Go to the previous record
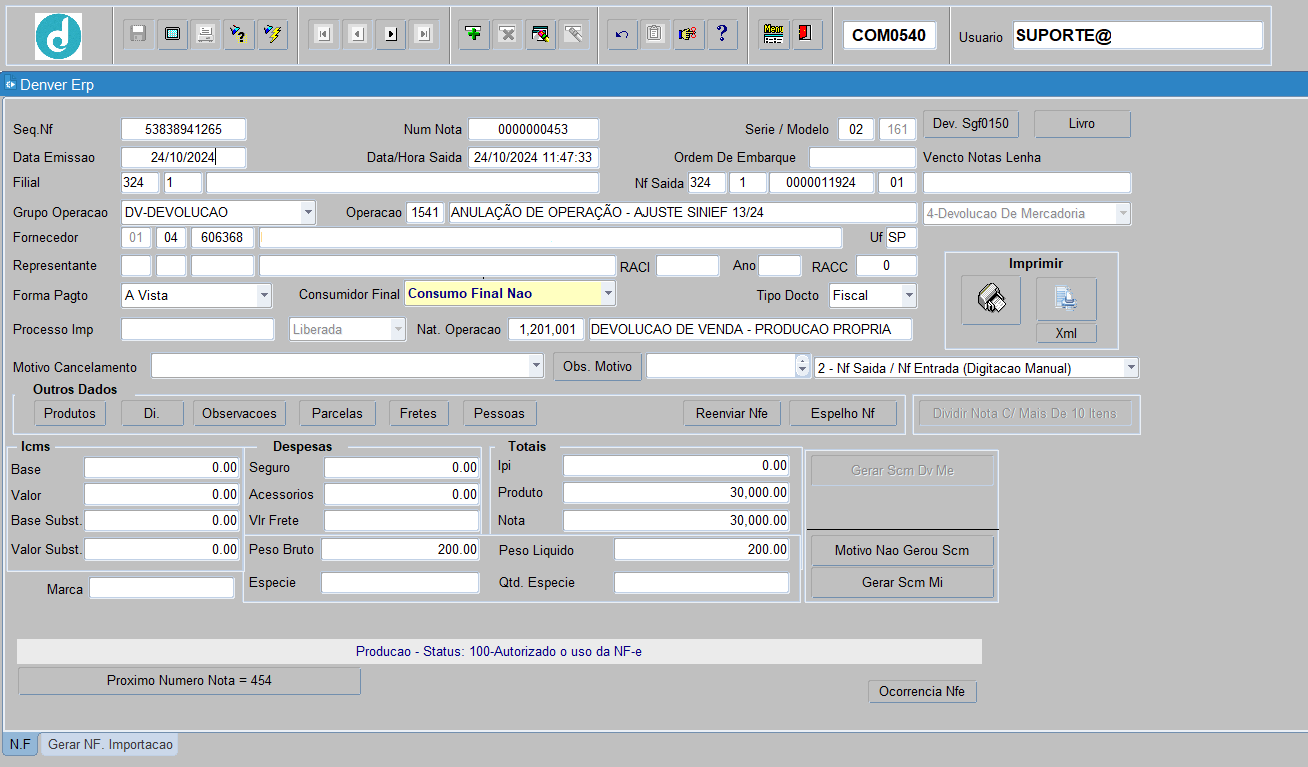 tap(357, 34)
